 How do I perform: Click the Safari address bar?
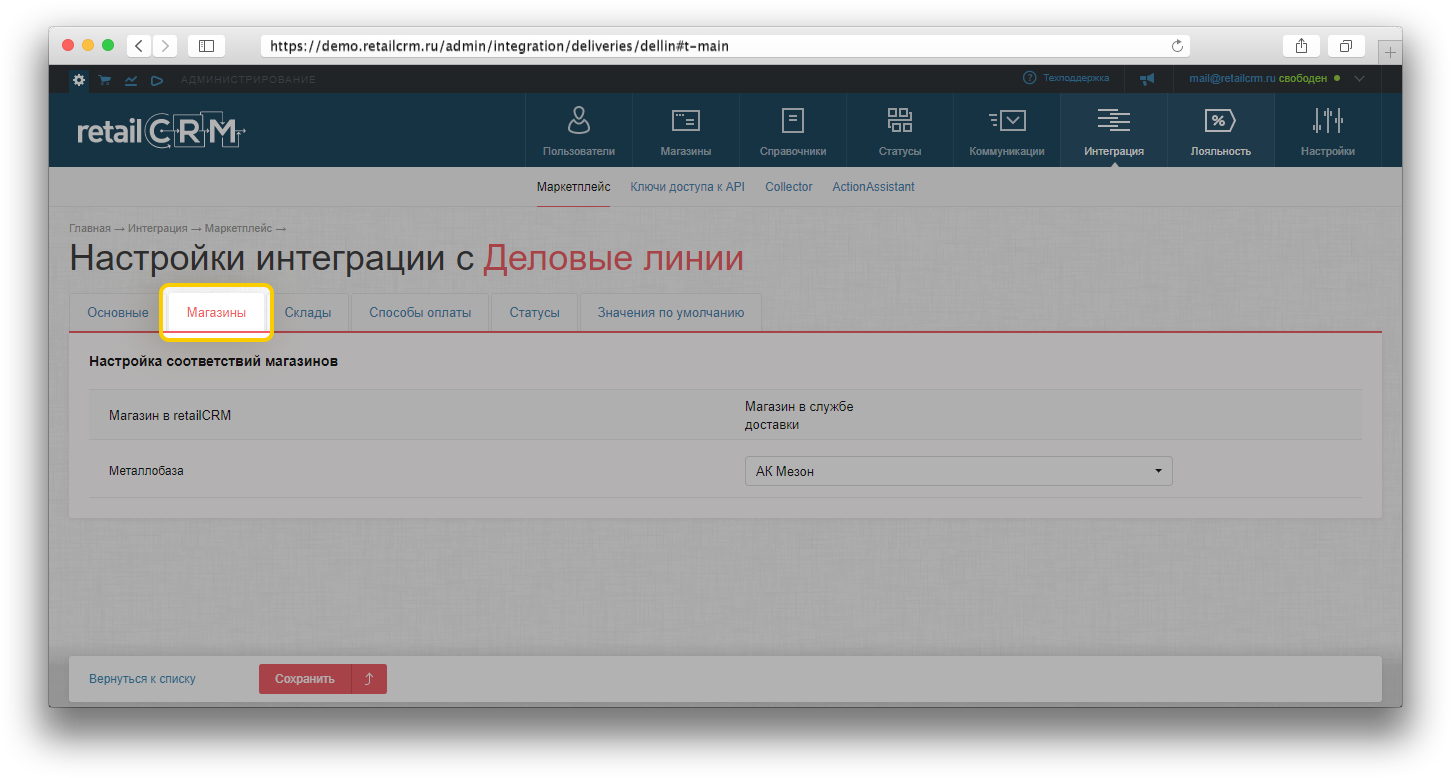point(725,46)
